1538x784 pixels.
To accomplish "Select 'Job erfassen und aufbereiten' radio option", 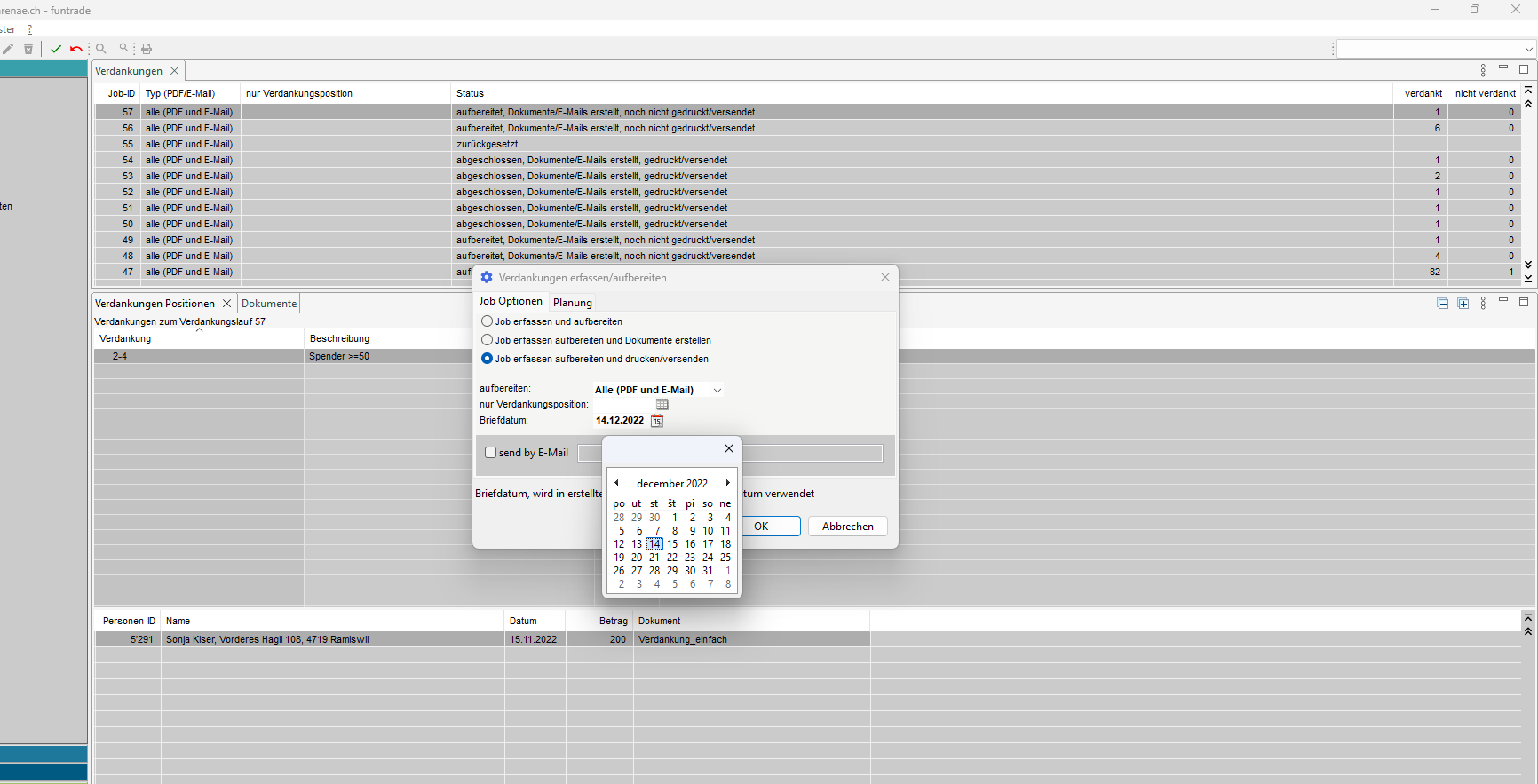I will [x=487, y=321].
